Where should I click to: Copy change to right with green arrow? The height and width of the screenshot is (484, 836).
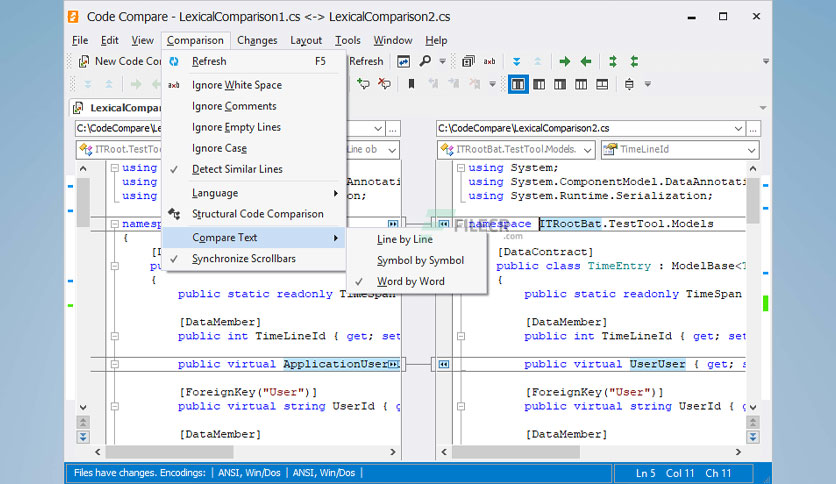pyautogui.click(x=565, y=62)
